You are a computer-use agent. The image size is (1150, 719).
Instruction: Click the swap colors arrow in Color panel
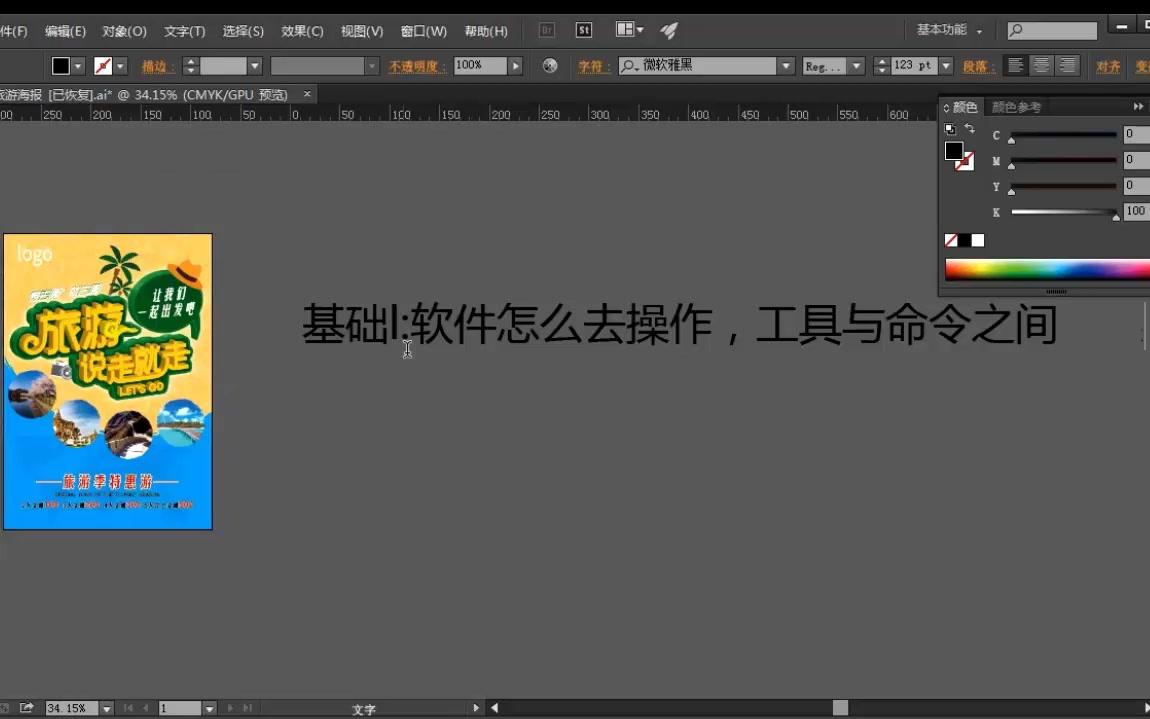click(x=969, y=128)
